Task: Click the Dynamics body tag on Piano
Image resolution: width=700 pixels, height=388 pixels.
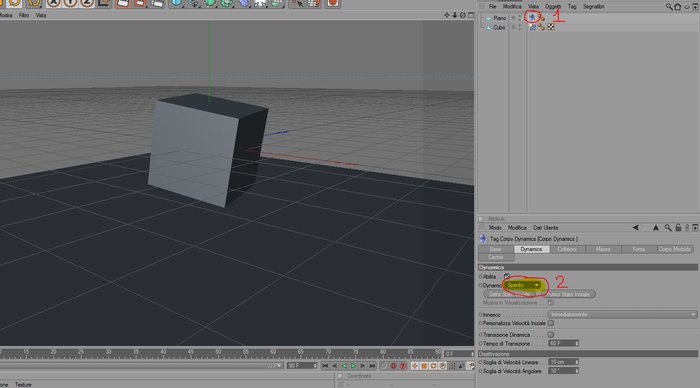Action: pos(532,17)
